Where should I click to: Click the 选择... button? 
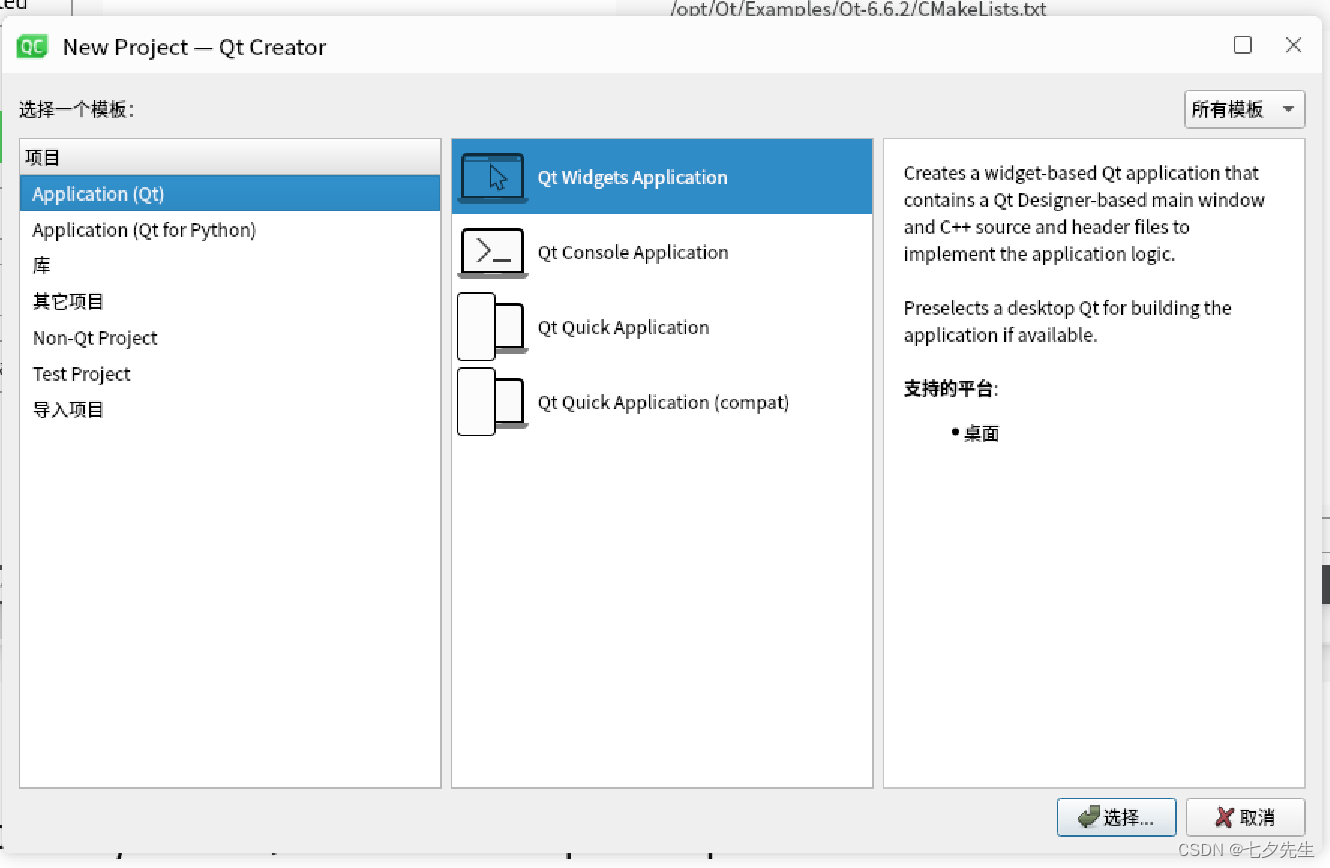click(1116, 817)
